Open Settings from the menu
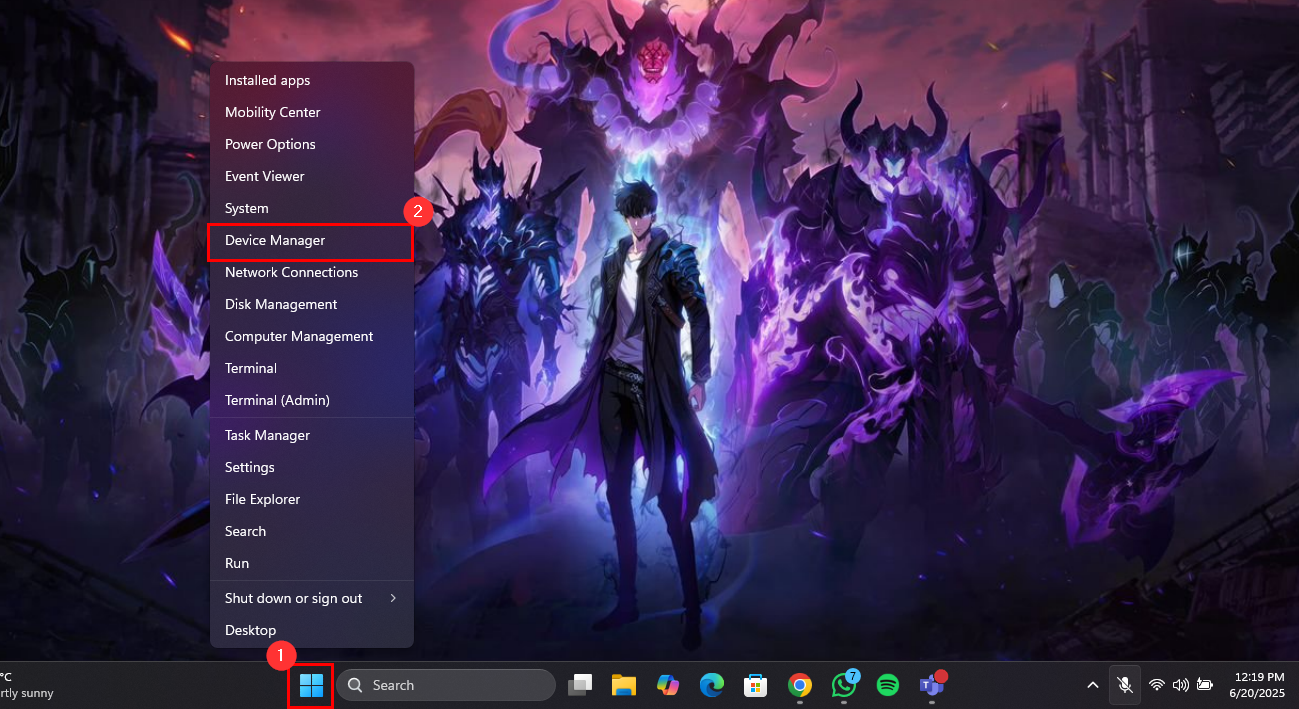This screenshot has height=709, width=1299. (x=312, y=467)
